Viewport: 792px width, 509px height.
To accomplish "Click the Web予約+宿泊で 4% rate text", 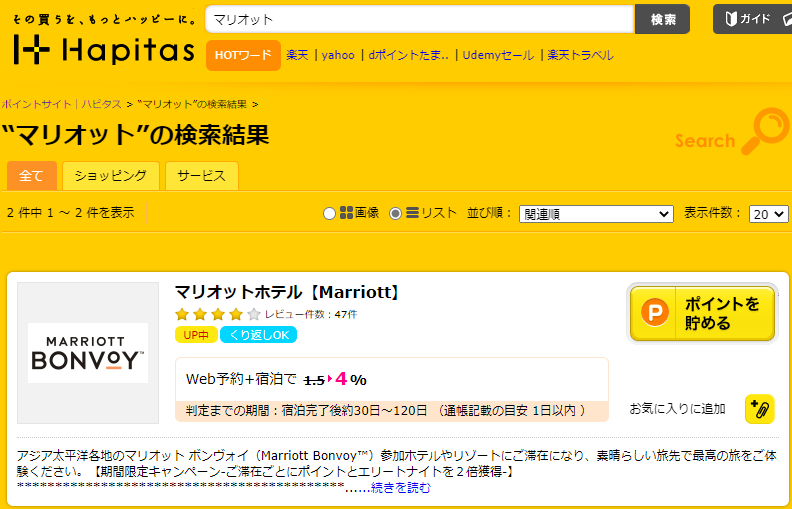I will coord(276,379).
